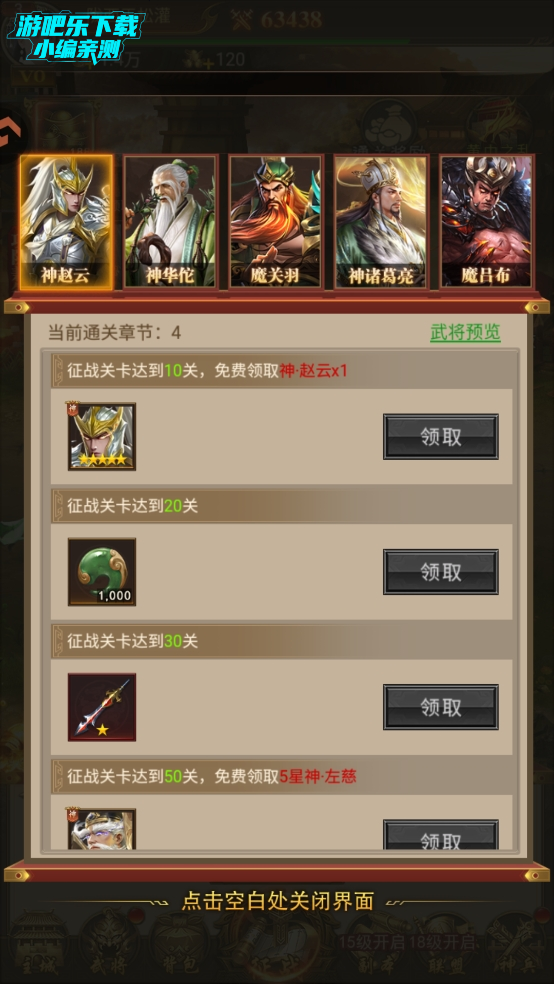The height and width of the screenshot is (984, 554).
Task: Tap the 神·左慈 hero reward icon
Action: click(x=102, y=829)
